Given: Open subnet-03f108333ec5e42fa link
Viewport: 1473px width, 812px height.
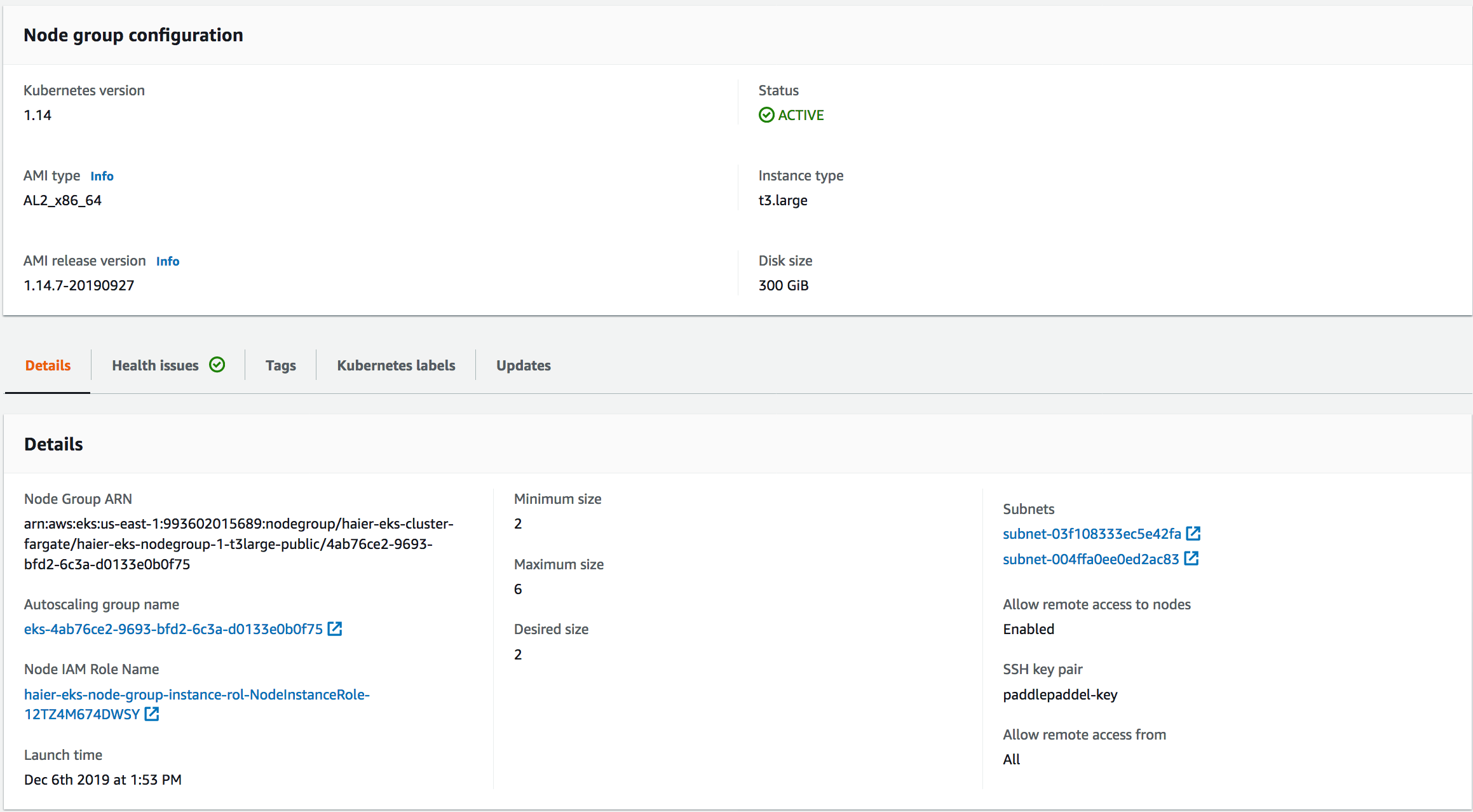Looking at the screenshot, I should click(x=1092, y=534).
